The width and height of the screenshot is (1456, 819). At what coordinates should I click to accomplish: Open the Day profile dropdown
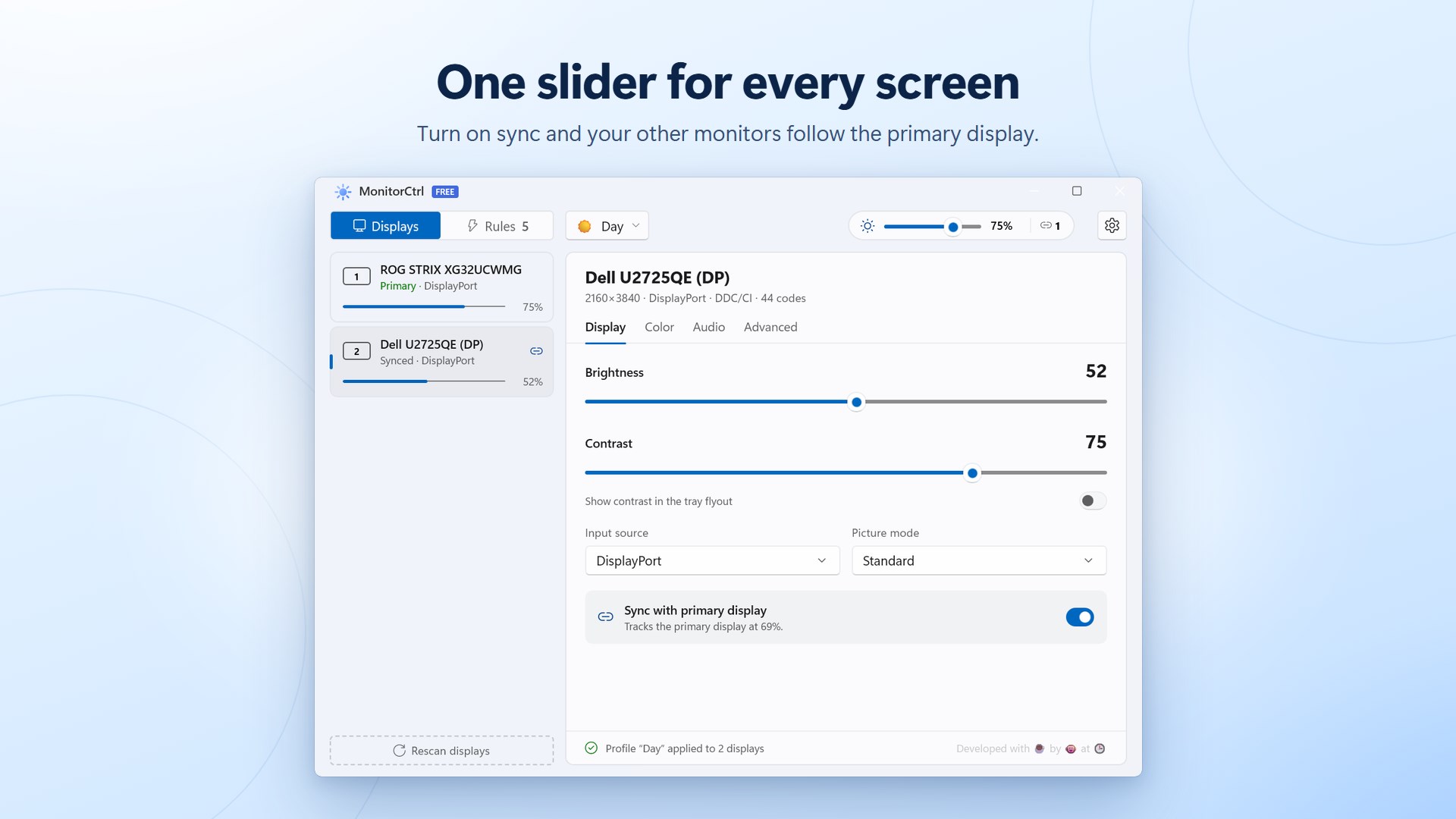coord(607,226)
